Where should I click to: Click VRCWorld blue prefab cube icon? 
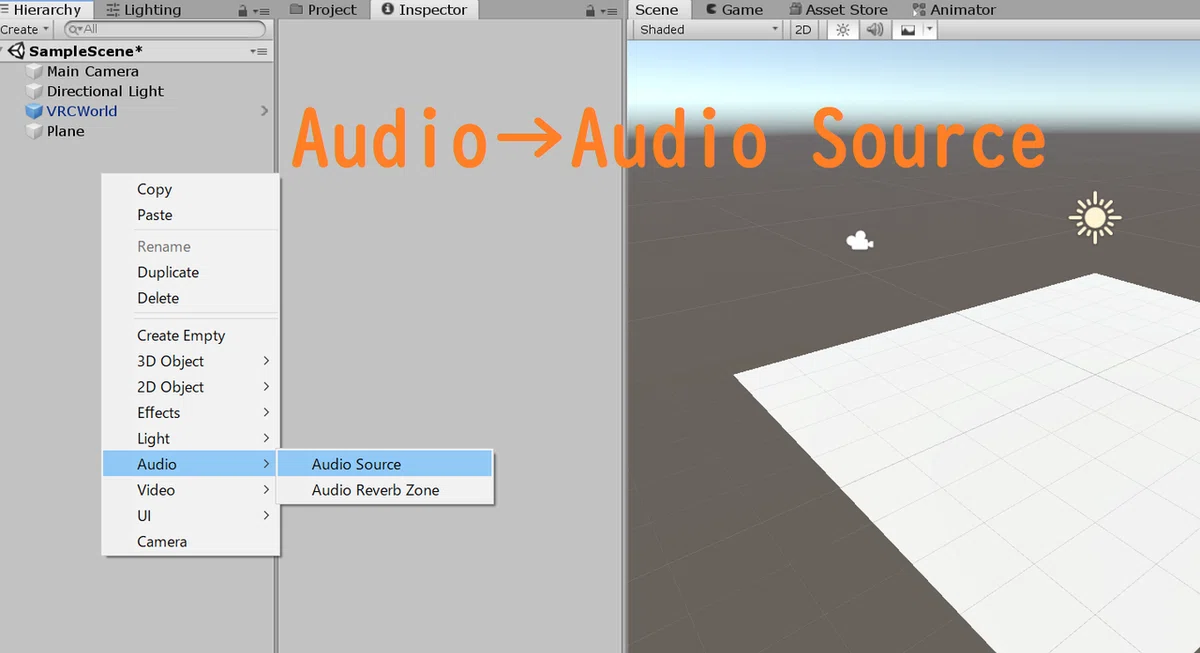click(x=36, y=111)
